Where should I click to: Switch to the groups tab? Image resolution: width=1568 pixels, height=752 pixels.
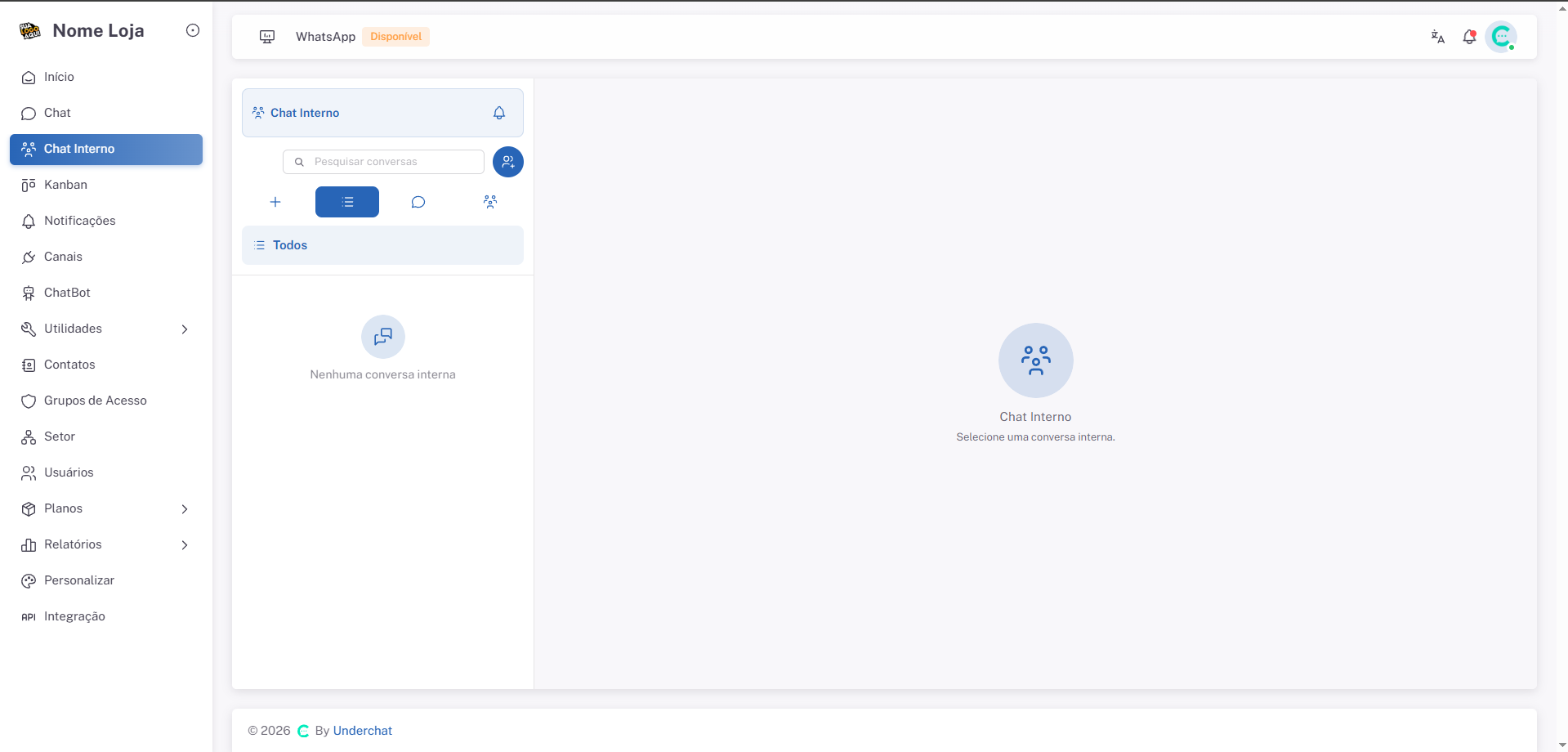(x=490, y=202)
